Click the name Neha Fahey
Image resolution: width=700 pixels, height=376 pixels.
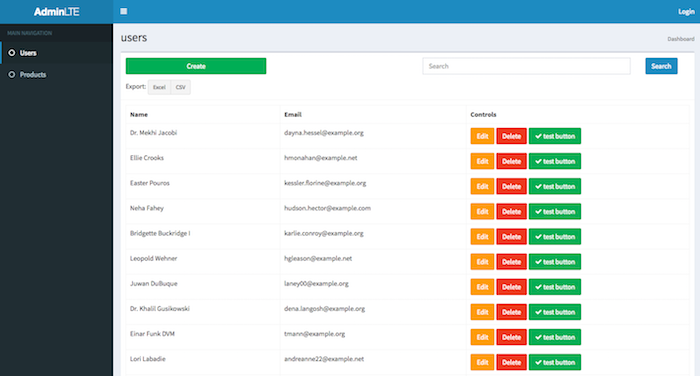tap(147, 208)
